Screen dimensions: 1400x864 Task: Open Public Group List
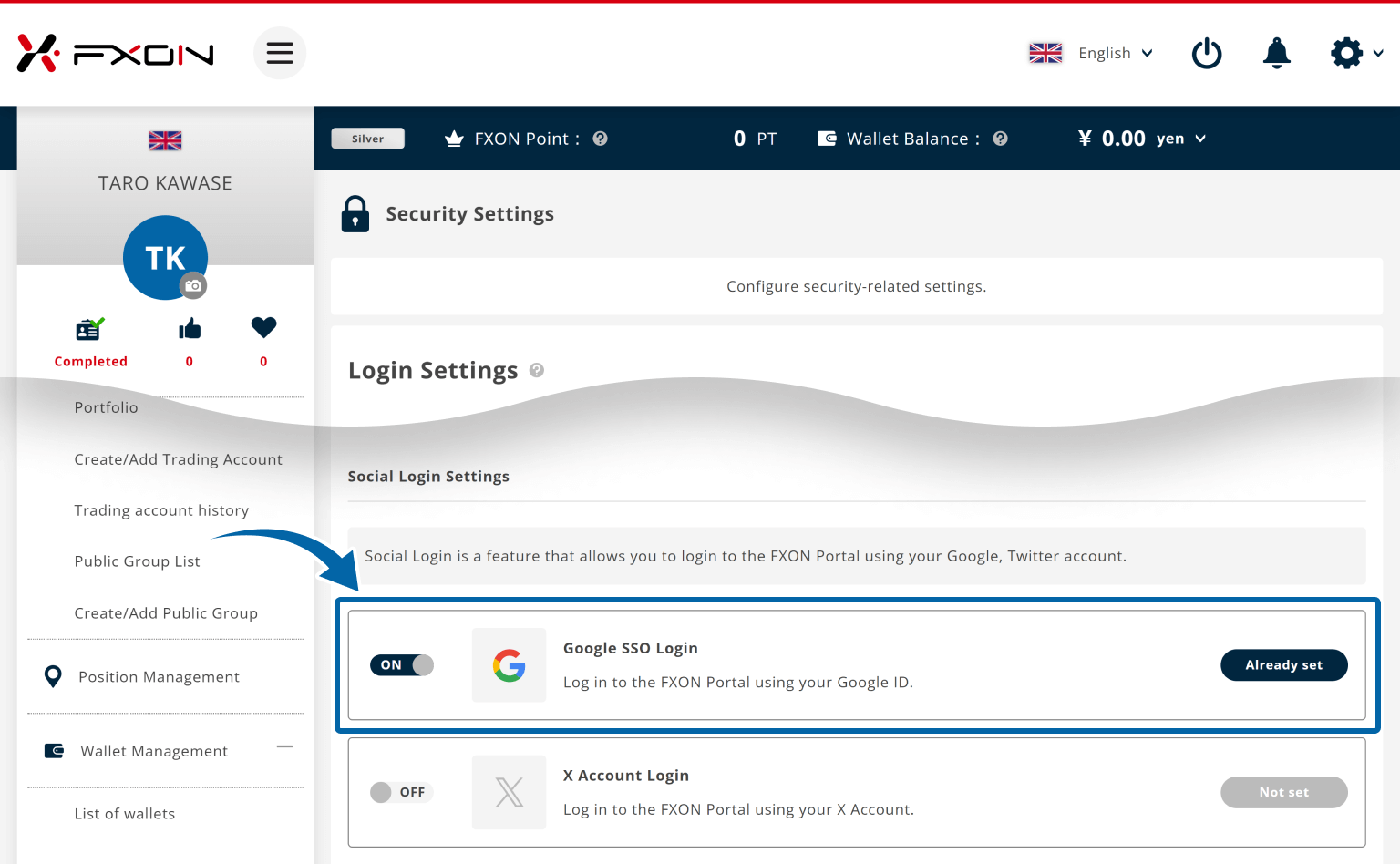[137, 561]
